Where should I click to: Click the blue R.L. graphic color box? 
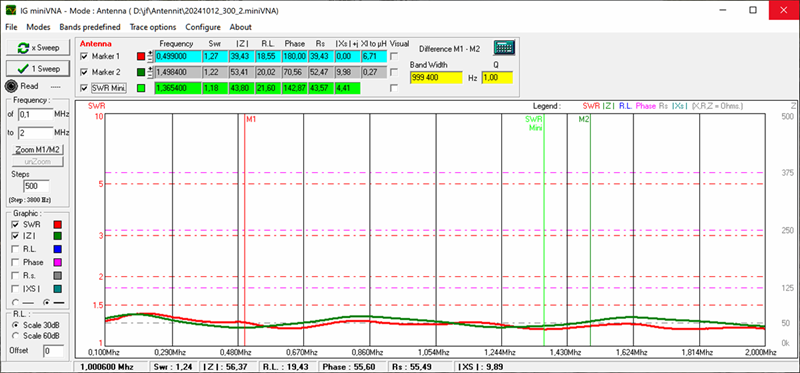pyautogui.click(x=58, y=250)
